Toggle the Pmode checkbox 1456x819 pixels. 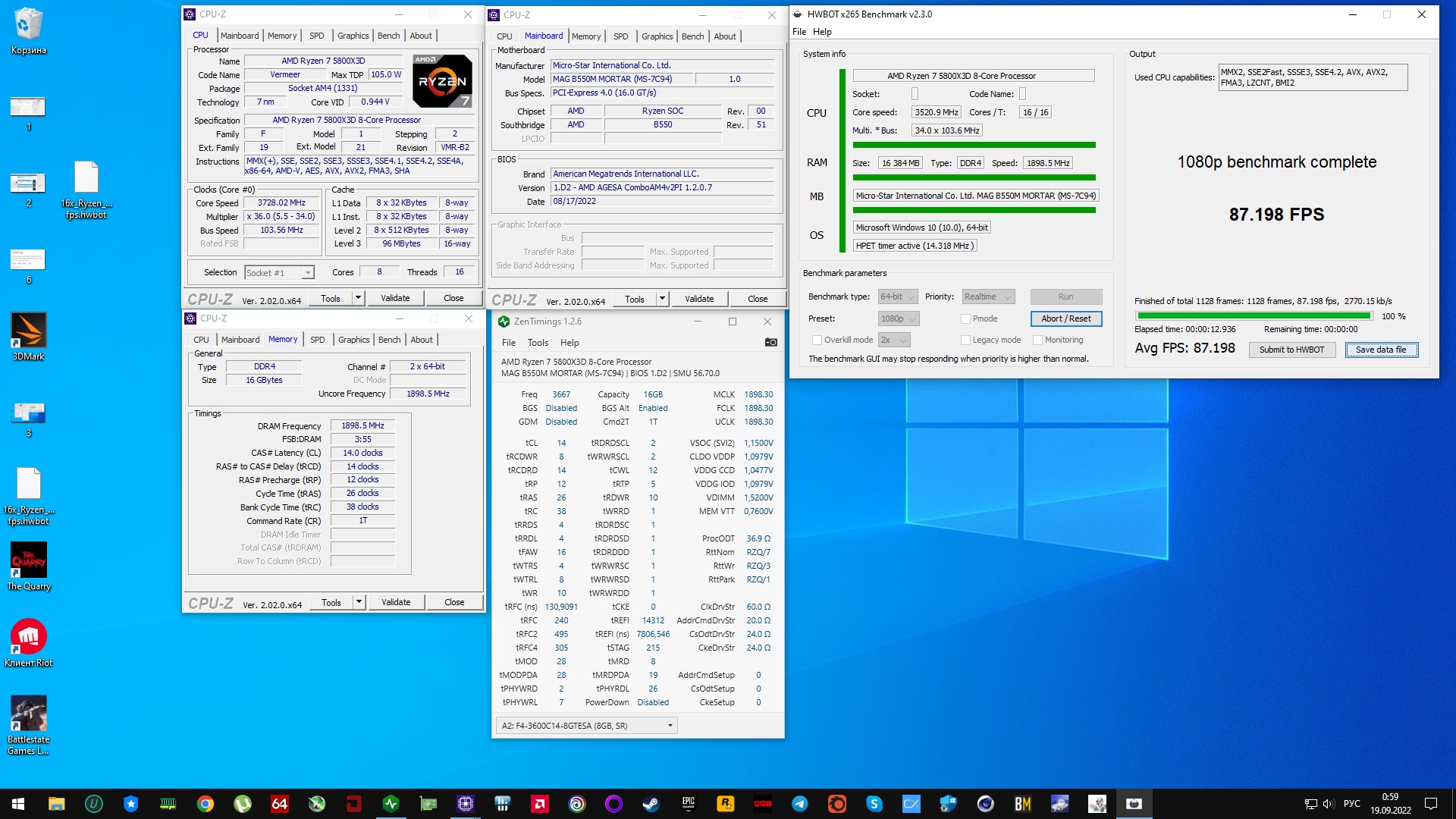(x=965, y=318)
